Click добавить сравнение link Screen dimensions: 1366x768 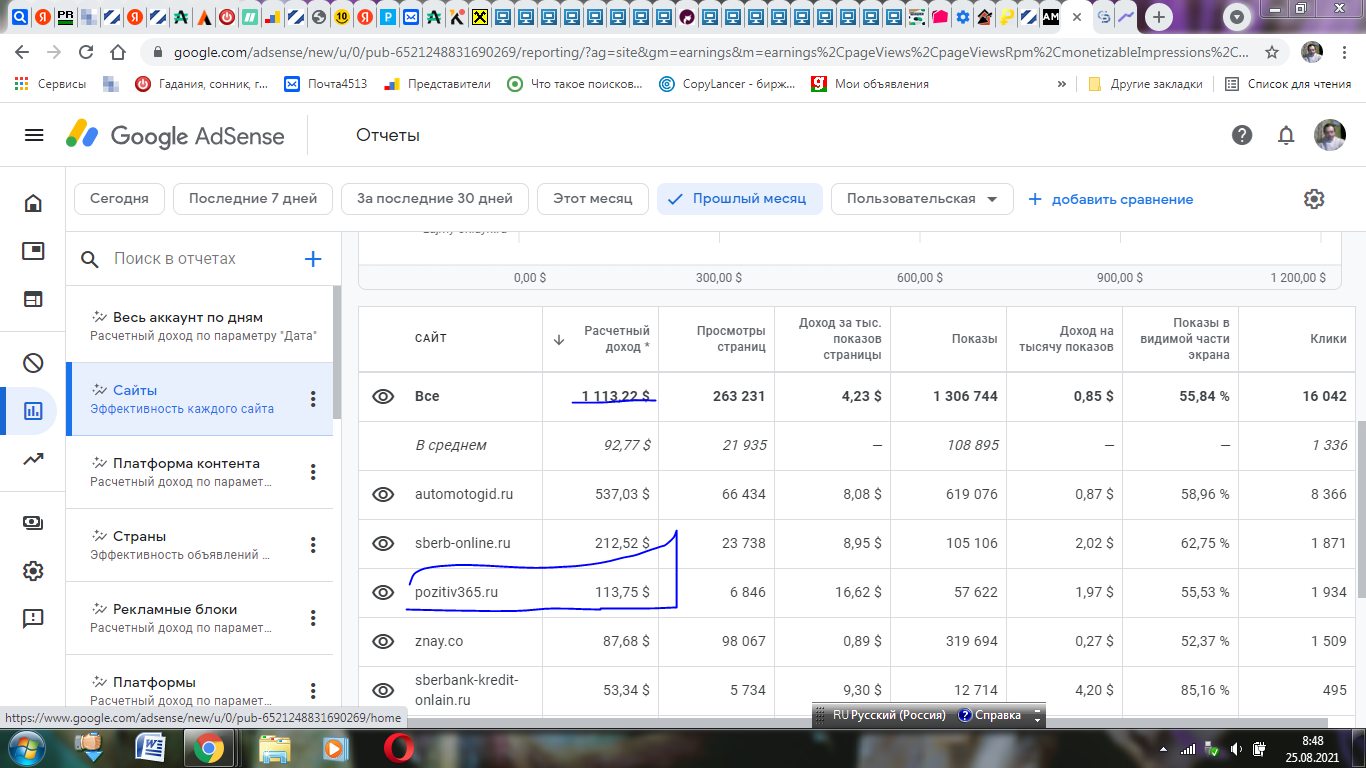(x=1111, y=199)
